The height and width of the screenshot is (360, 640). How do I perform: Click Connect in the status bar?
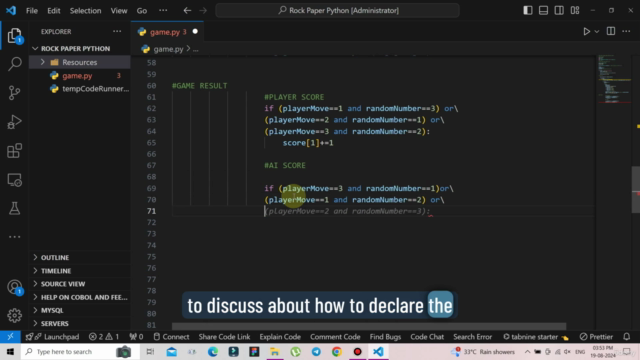(171, 337)
